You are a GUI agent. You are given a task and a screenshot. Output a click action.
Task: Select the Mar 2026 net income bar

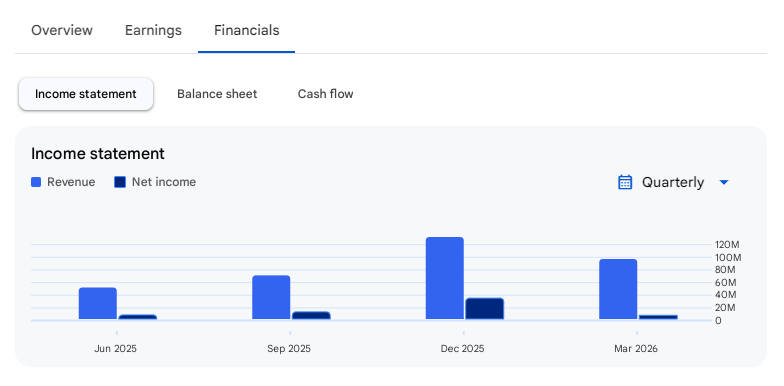658,317
